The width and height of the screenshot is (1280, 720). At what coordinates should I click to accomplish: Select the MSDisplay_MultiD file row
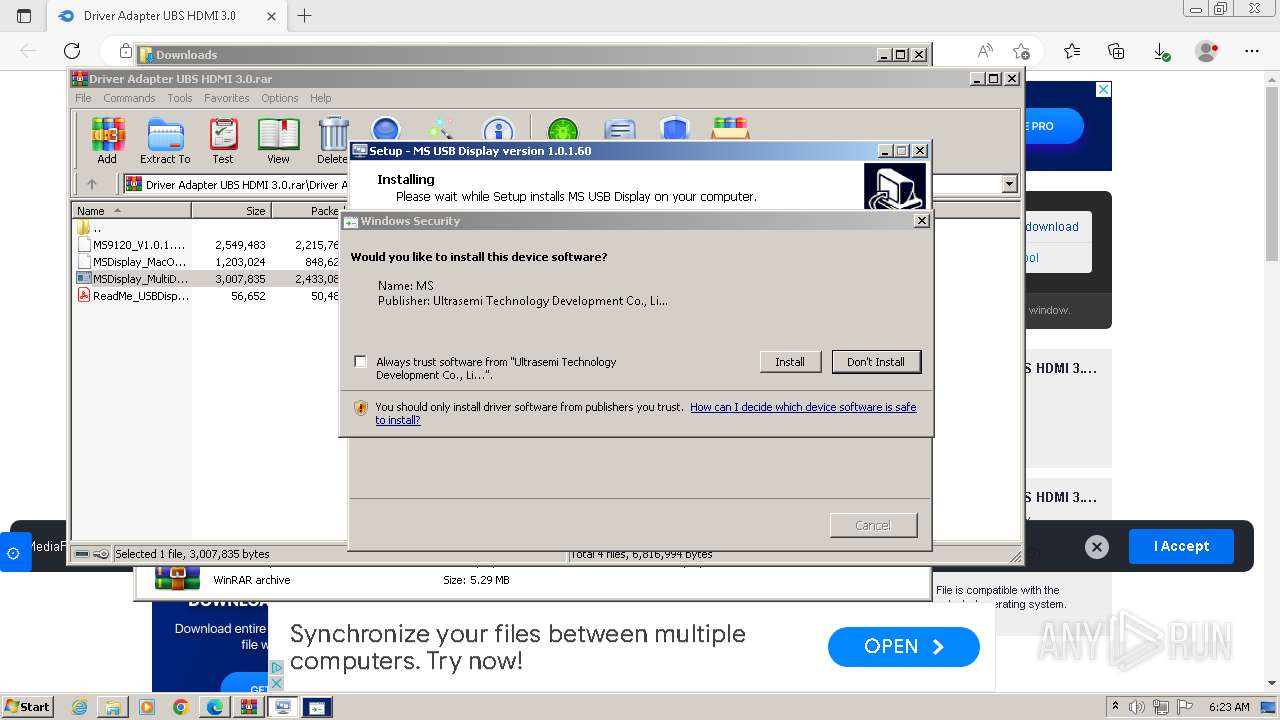[x=132, y=279]
